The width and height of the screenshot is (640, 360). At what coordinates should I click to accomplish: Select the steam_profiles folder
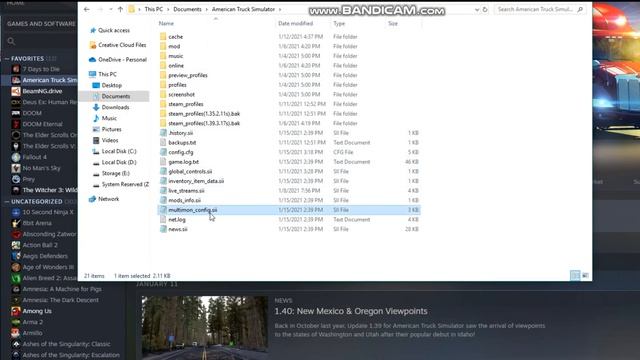[186, 104]
